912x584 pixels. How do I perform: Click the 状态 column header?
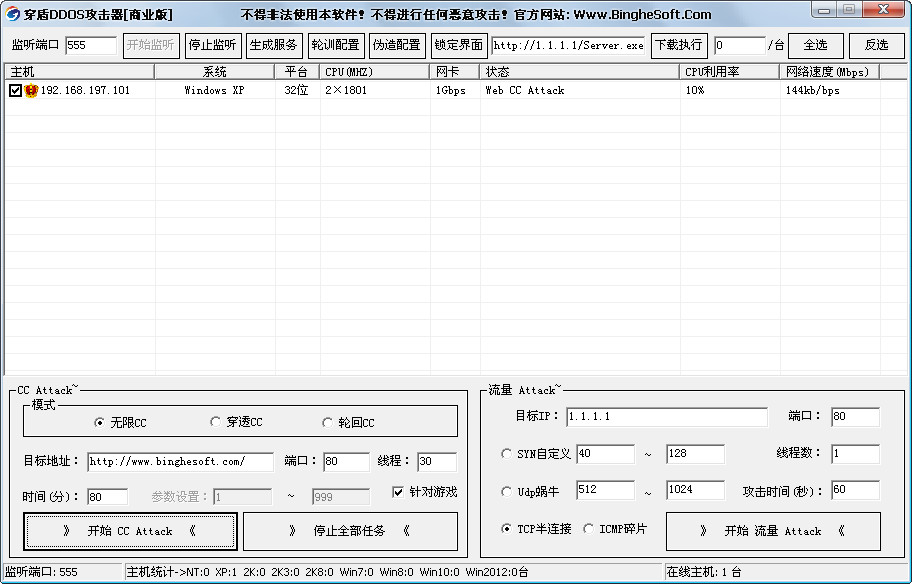(580, 72)
